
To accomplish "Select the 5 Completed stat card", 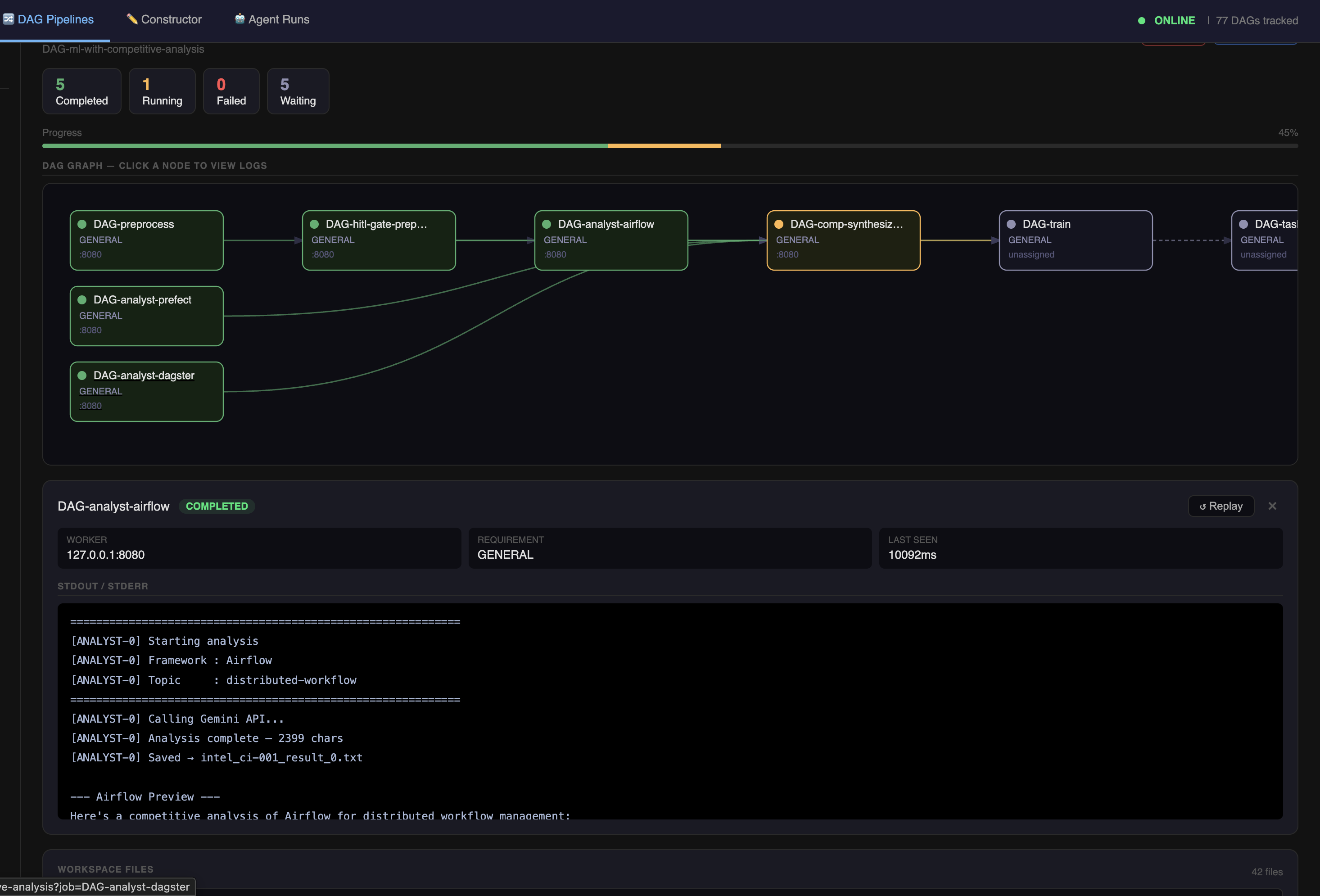I will (82, 91).
